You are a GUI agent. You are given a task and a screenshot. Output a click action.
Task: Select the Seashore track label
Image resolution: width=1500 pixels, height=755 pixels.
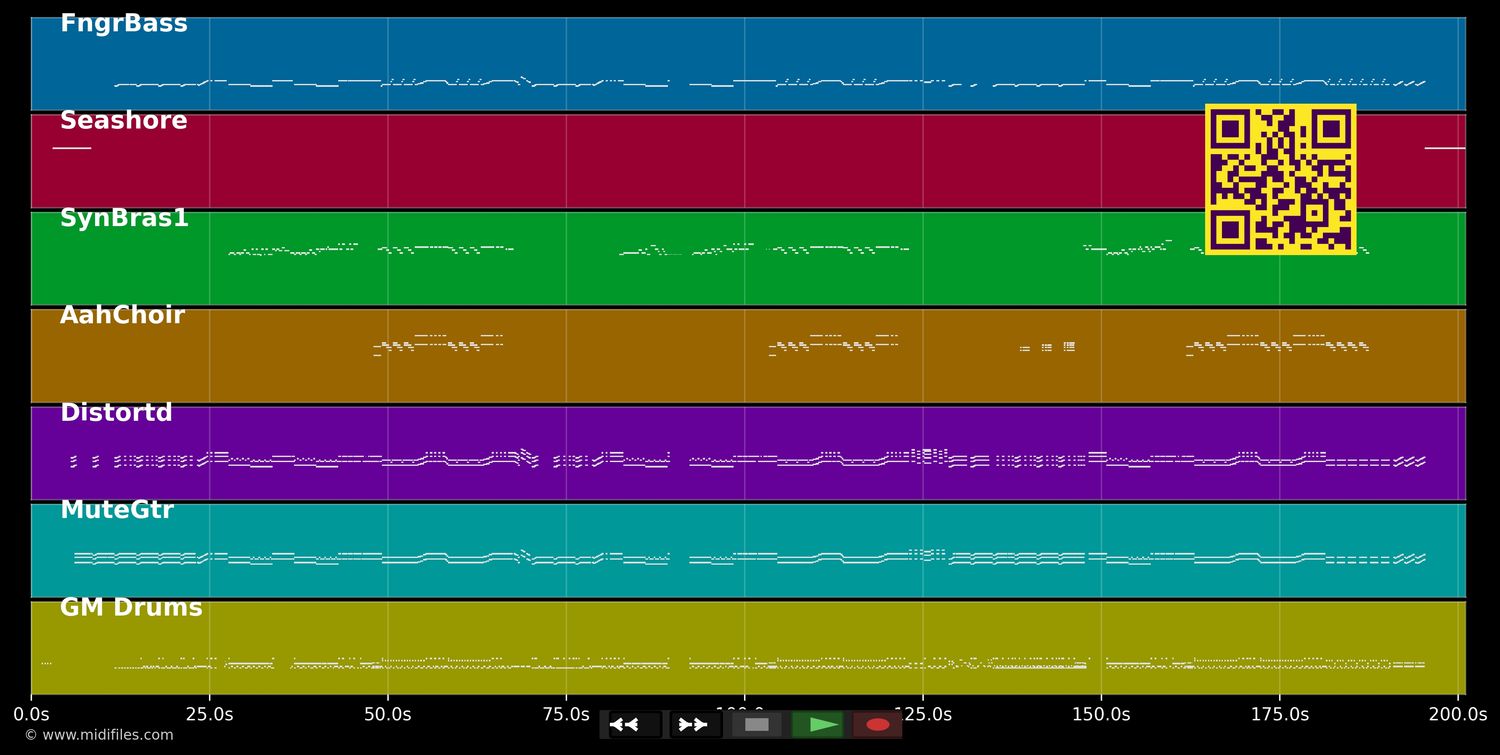(x=124, y=121)
